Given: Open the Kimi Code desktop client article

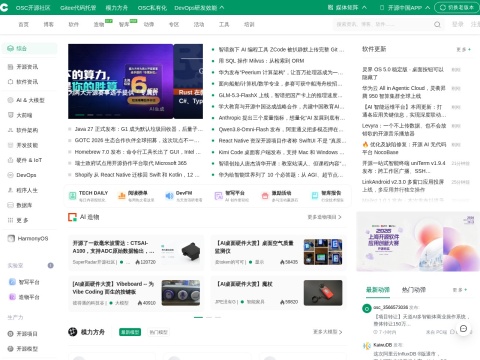Looking at the screenshot, I should (x=281, y=152).
